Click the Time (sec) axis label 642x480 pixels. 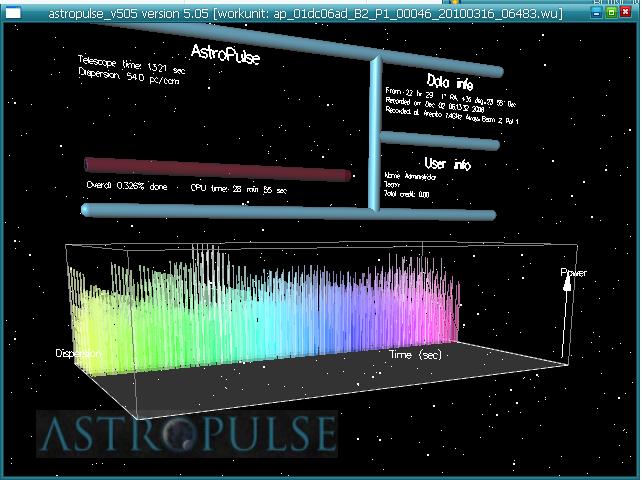[415, 354]
